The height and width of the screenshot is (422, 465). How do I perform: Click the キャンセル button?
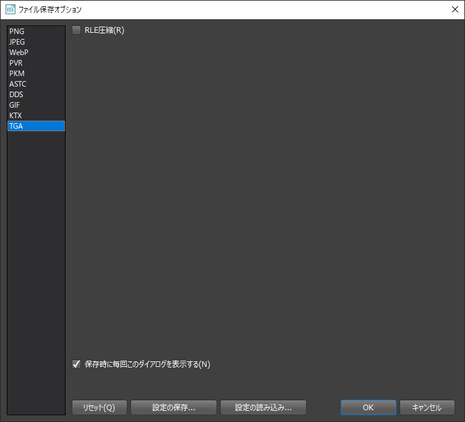click(x=427, y=407)
